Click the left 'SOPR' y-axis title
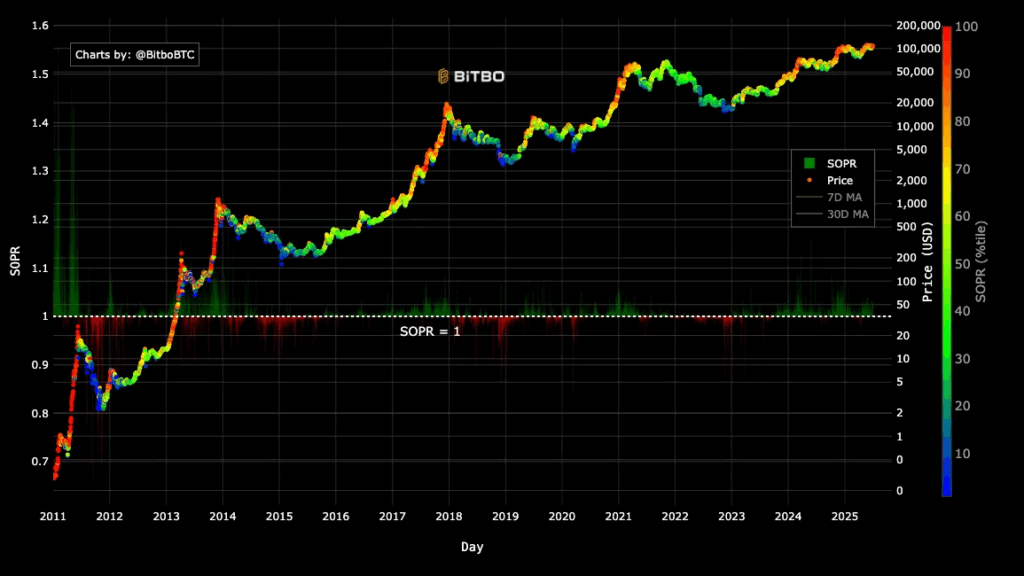Viewport: 1024px width, 576px height. [14, 262]
